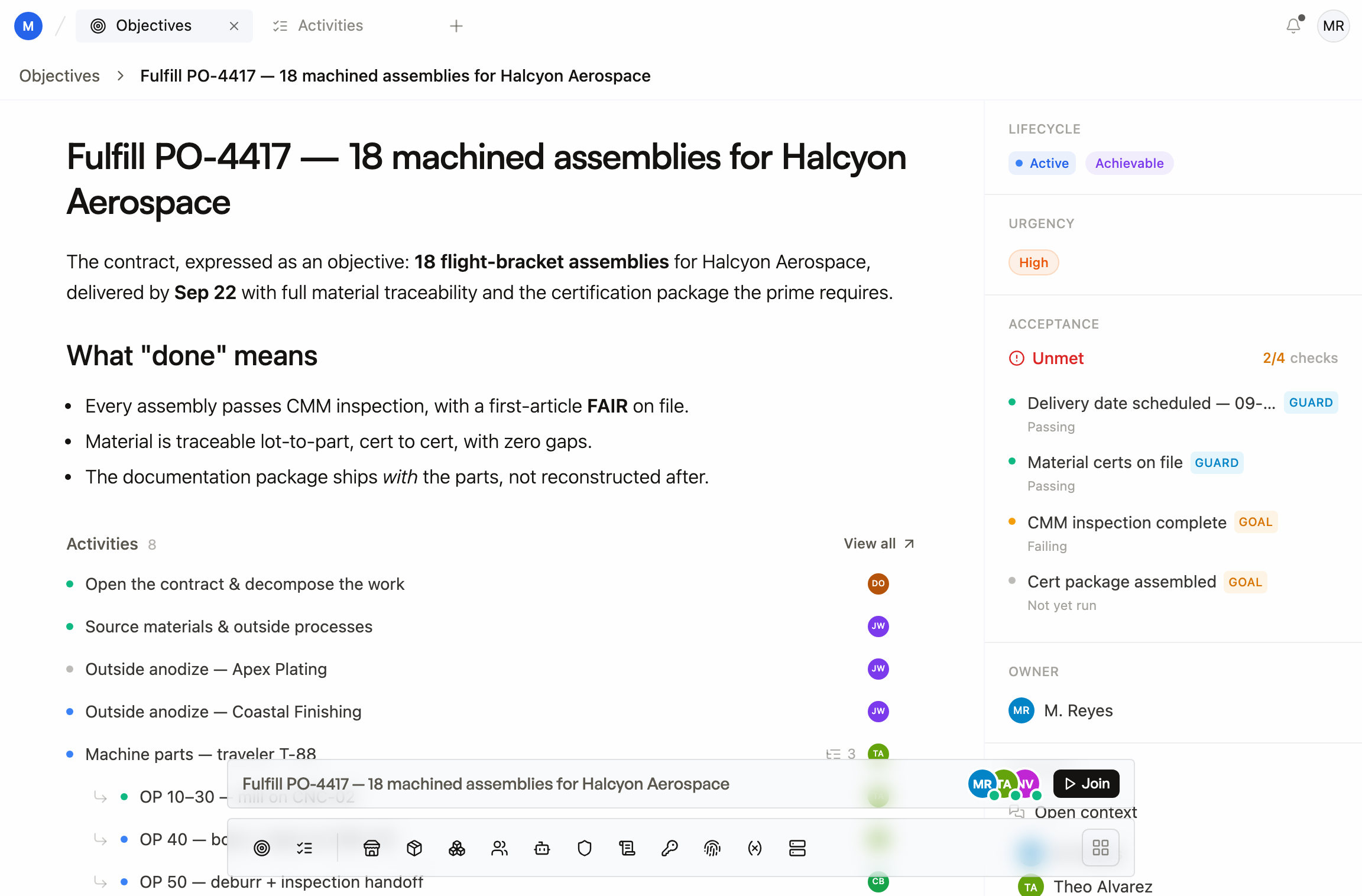Click the TA avatar beside Theo Alvarez
The height and width of the screenshot is (896, 1362).
click(x=1030, y=886)
